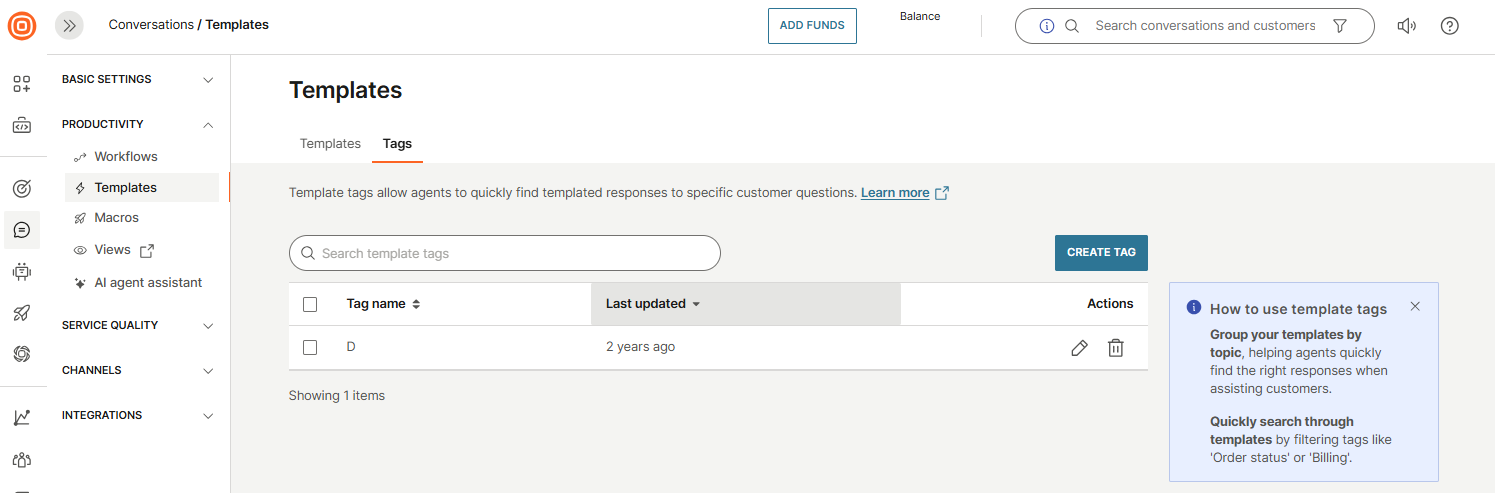Click the edit pencil icon for tag D
This screenshot has width=1495, height=493.
[x=1079, y=348]
